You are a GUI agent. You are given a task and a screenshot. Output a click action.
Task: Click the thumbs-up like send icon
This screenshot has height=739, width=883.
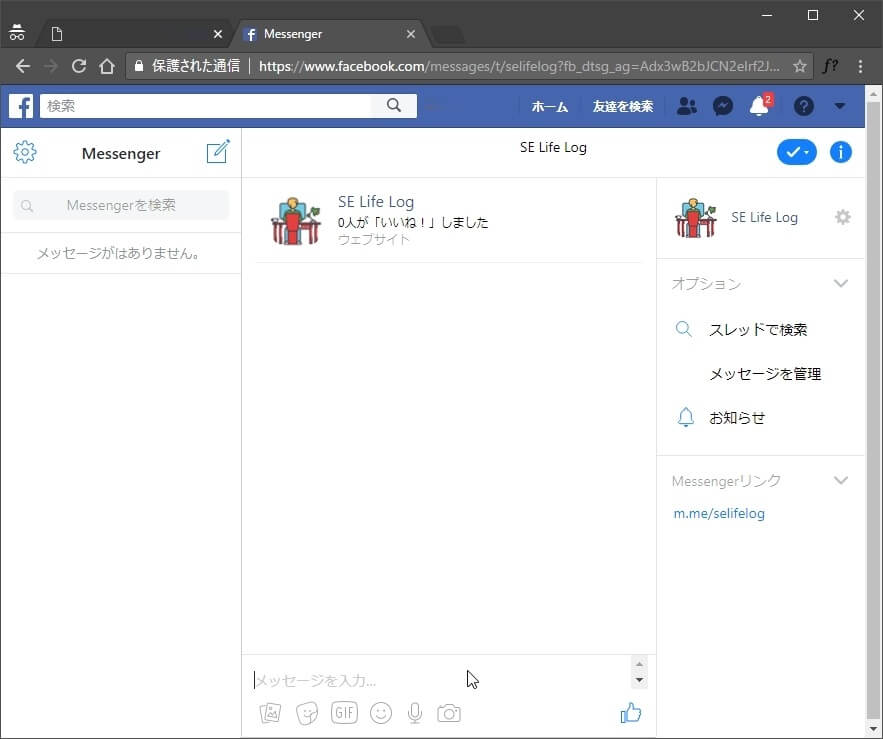630,713
